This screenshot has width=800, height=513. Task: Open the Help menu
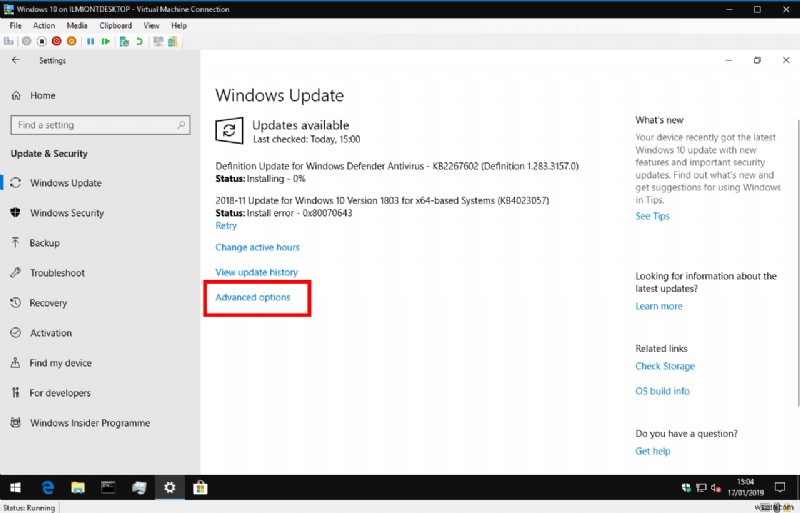179,26
